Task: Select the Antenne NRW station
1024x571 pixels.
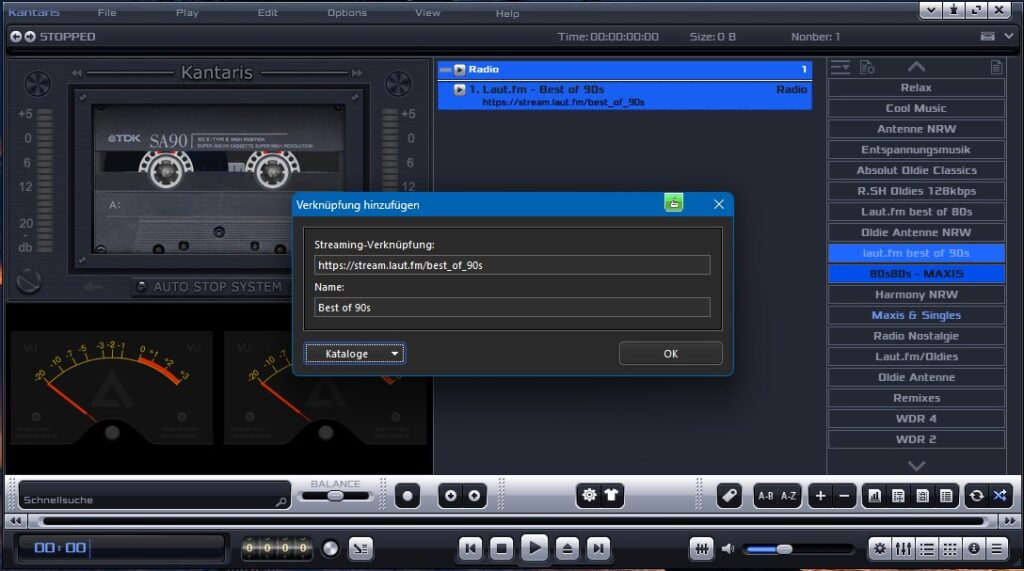Action: 916,129
